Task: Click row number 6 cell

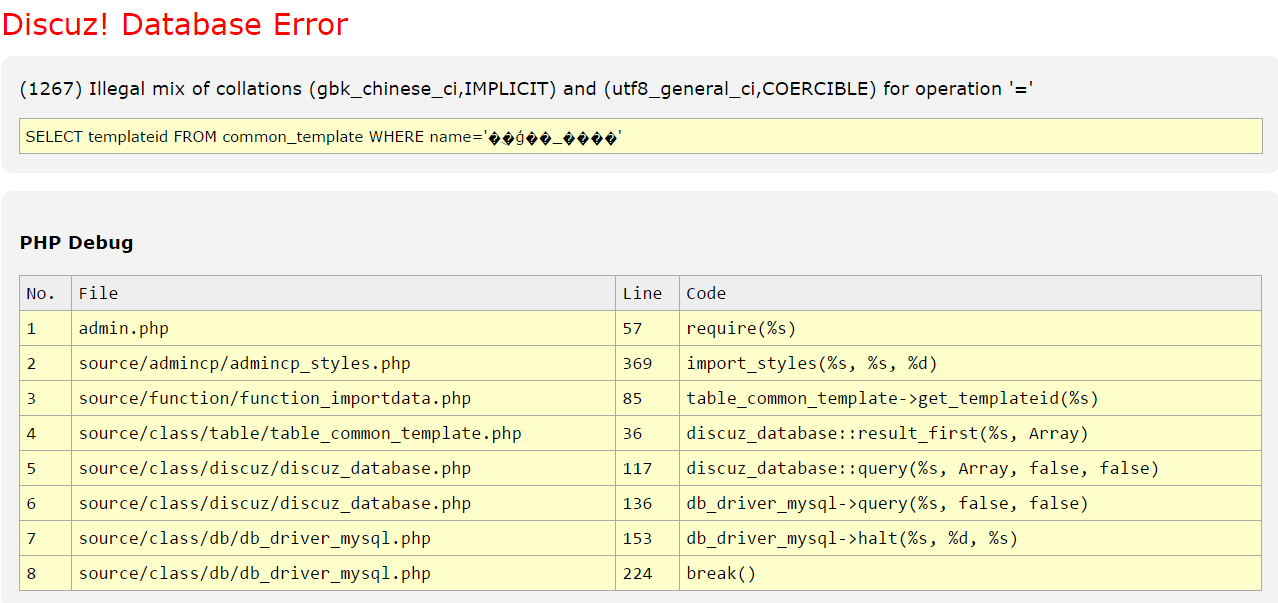Action: coord(46,503)
